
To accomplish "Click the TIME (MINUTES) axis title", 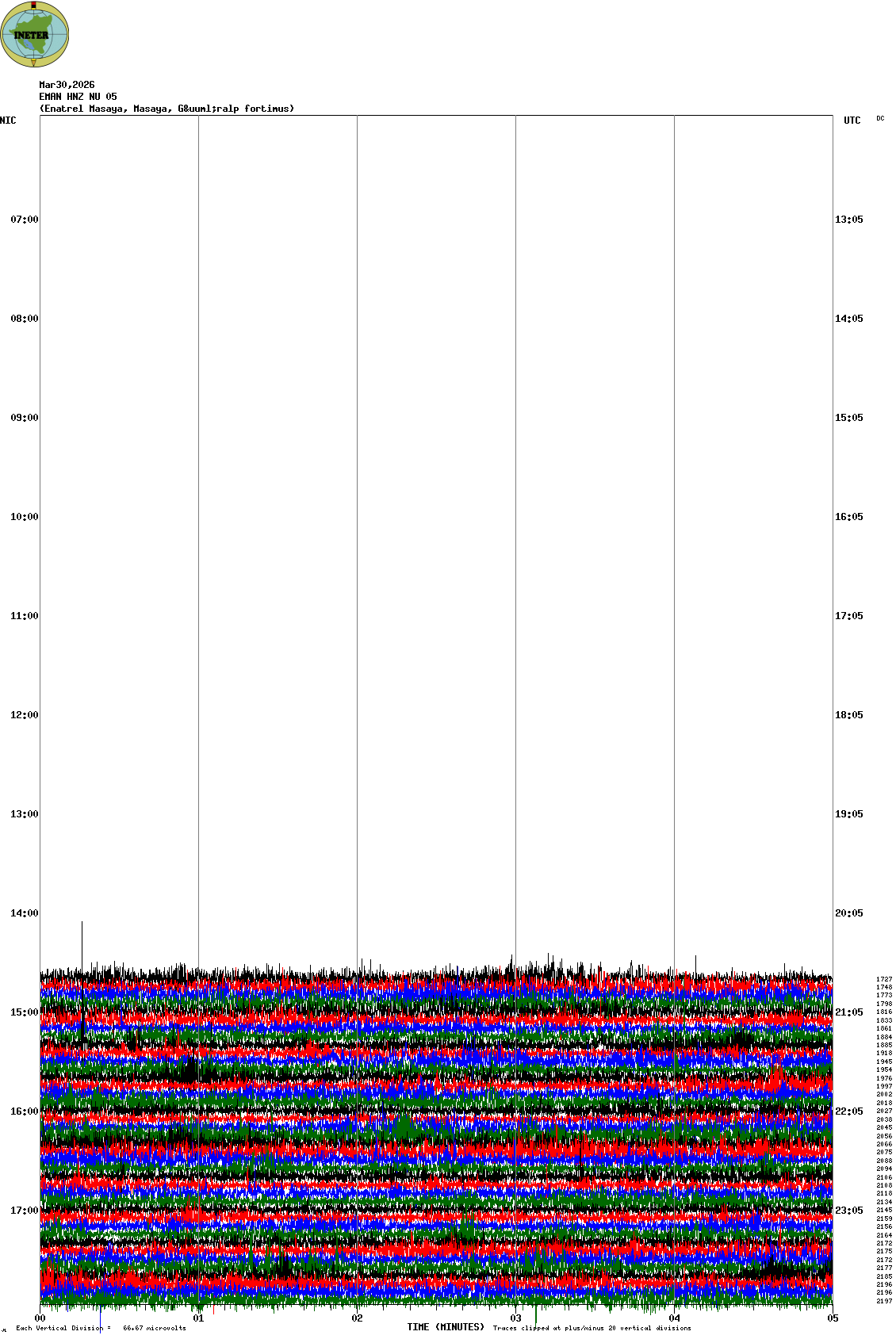I will tap(446, 1327).
